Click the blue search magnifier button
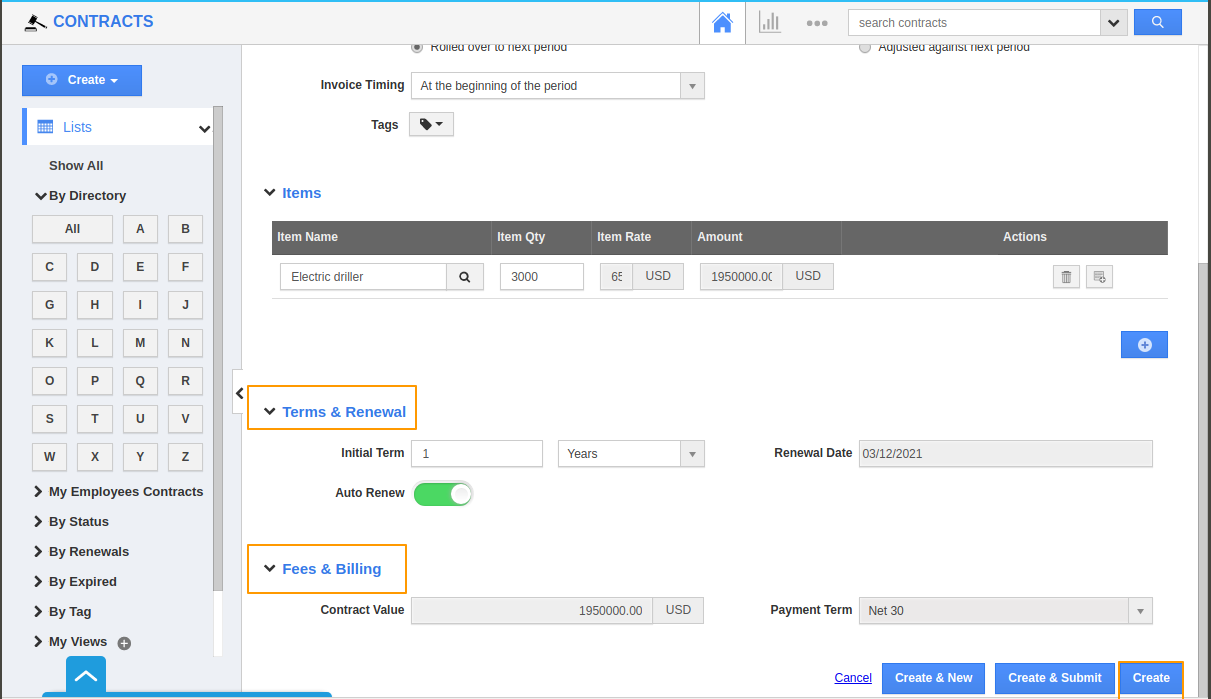Image resolution: width=1211 pixels, height=699 pixels. [1158, 22]
